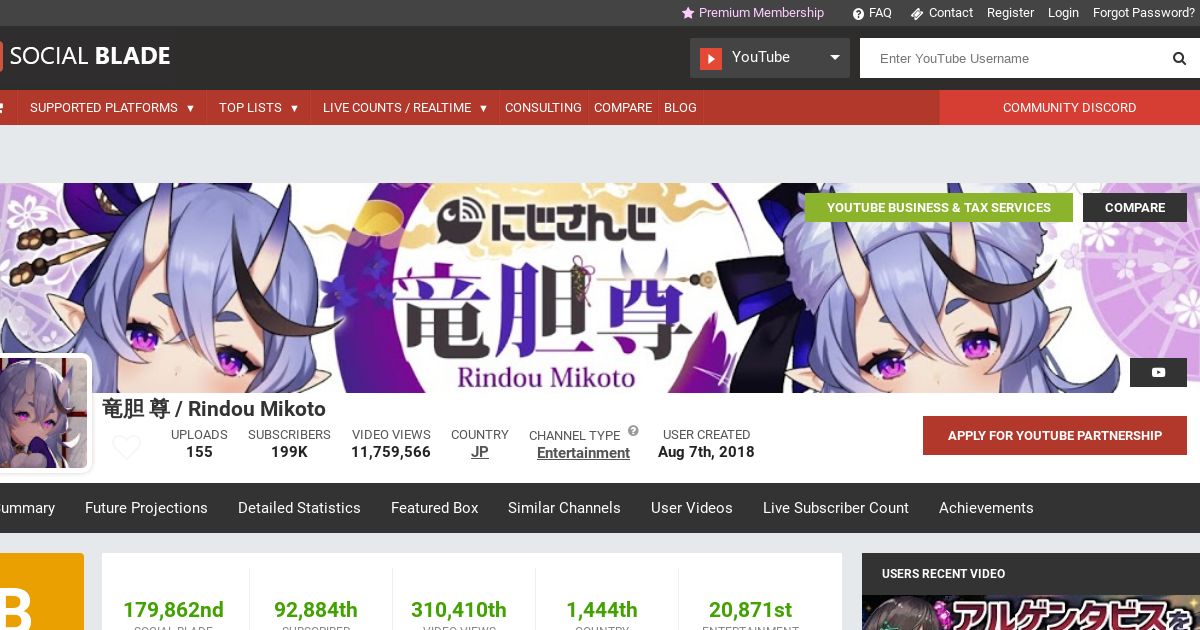Click the Channel Type help question icon

pos(633,432)
